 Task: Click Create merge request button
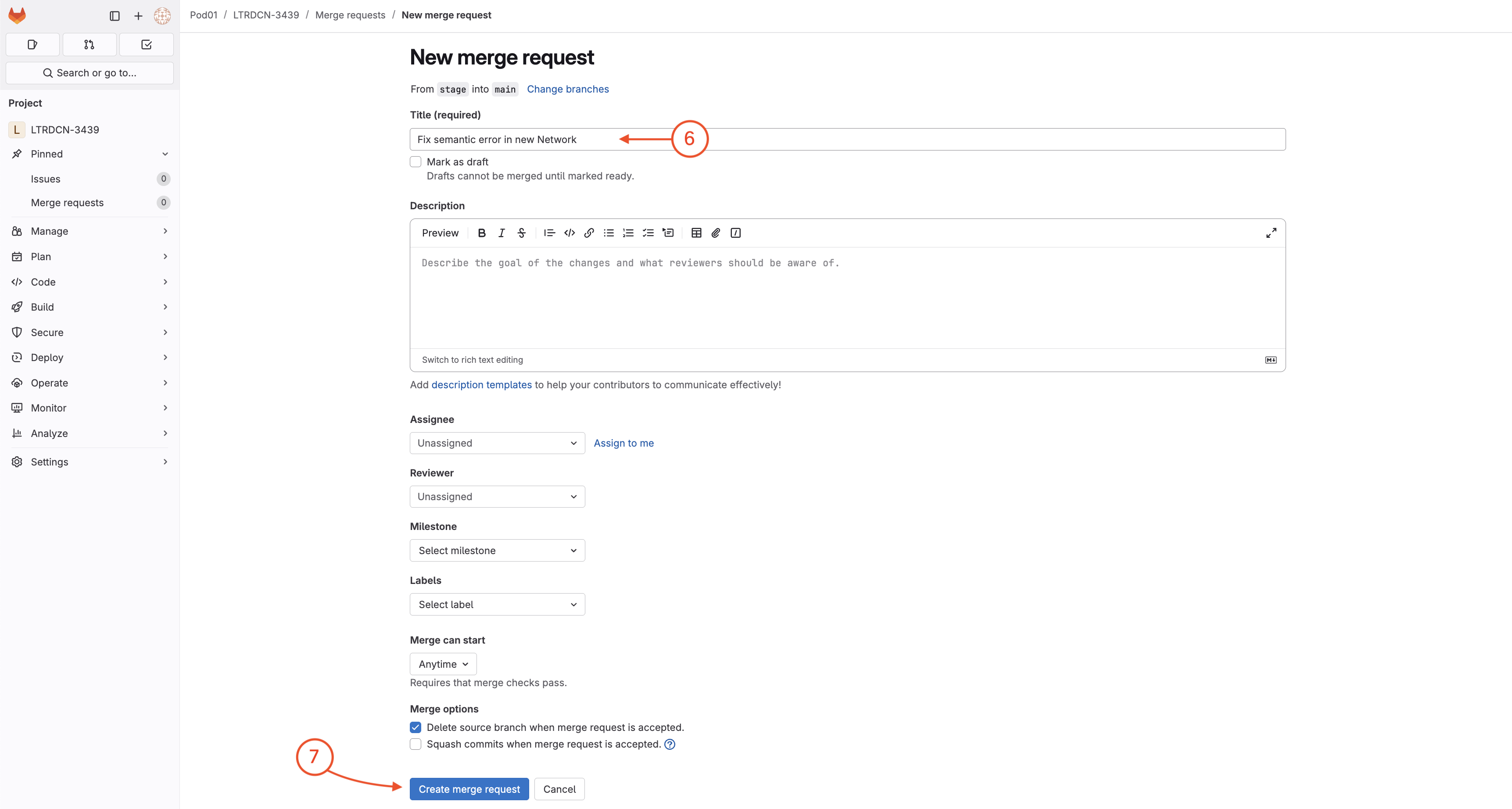tap(469, 789)
